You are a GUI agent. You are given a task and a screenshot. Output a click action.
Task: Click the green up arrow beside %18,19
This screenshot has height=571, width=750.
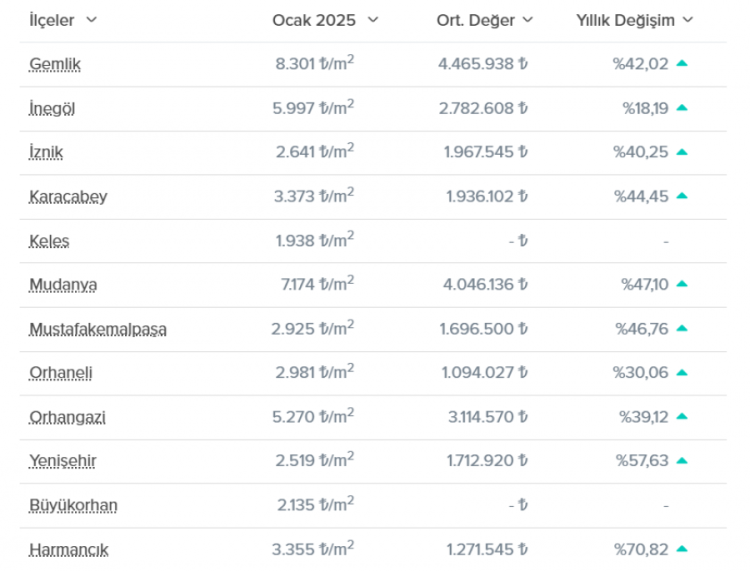[x=682, y=108]
